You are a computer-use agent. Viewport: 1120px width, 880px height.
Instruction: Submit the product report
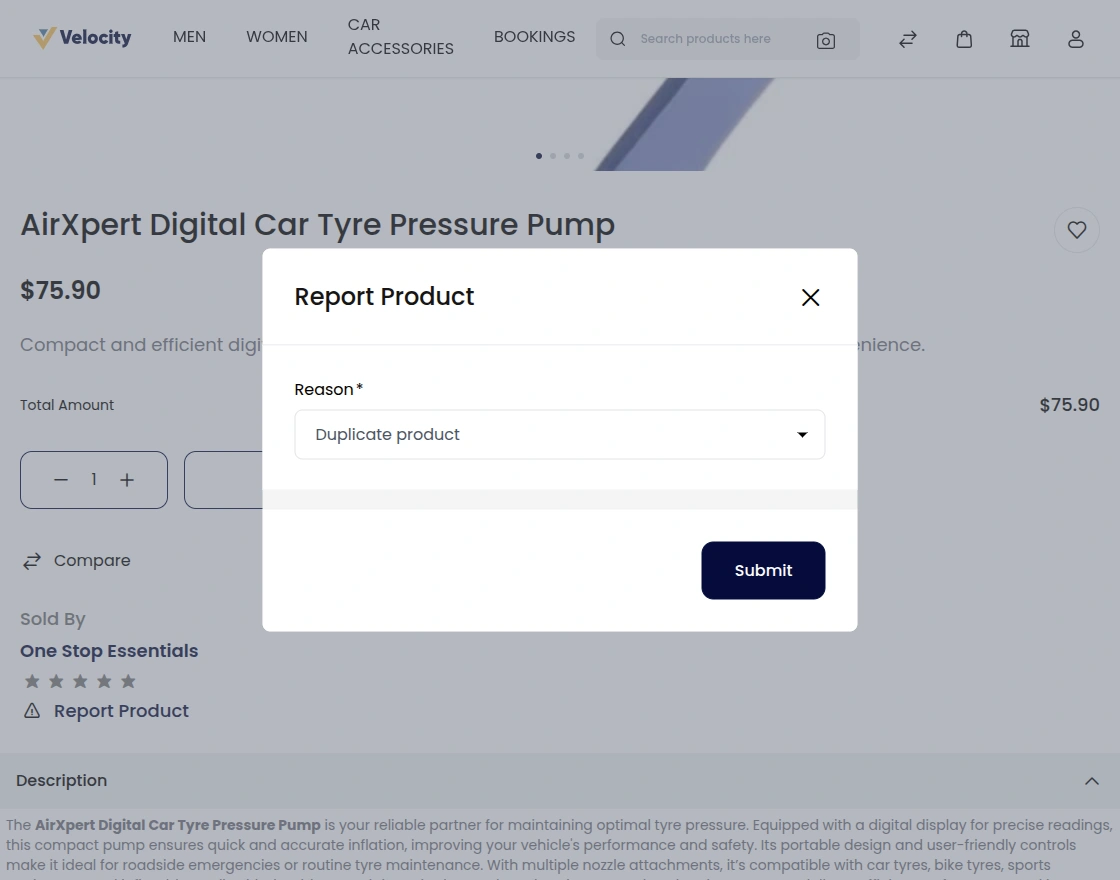pos(763,570)
